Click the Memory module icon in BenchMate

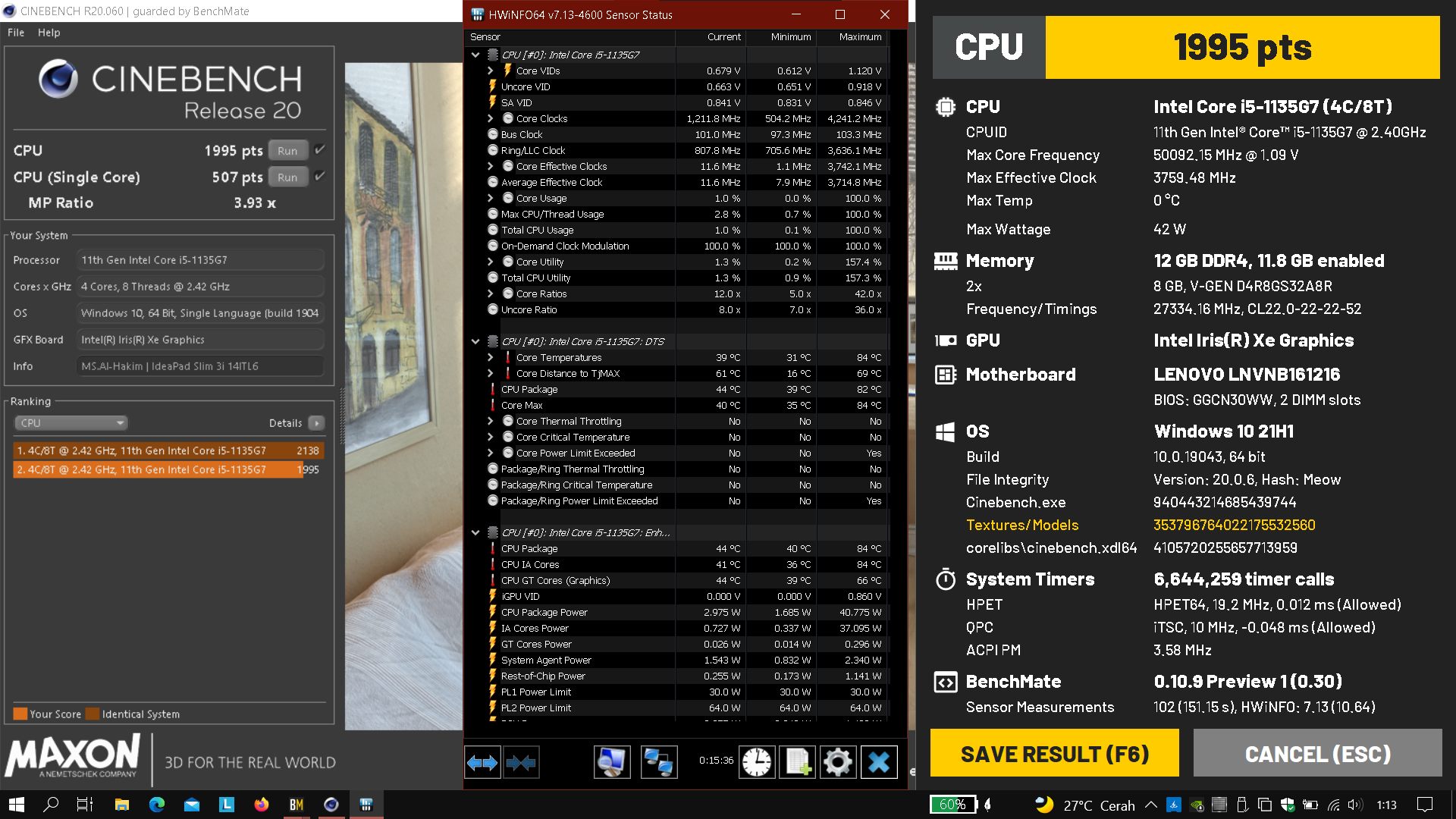pos(946,261)
